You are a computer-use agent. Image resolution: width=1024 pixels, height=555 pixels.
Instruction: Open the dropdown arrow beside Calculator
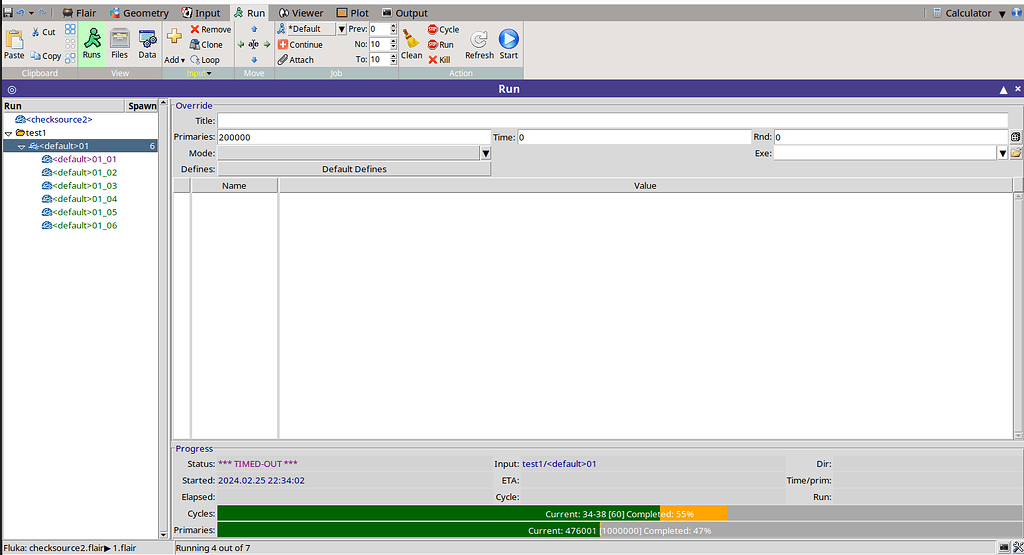[1002, 14]
